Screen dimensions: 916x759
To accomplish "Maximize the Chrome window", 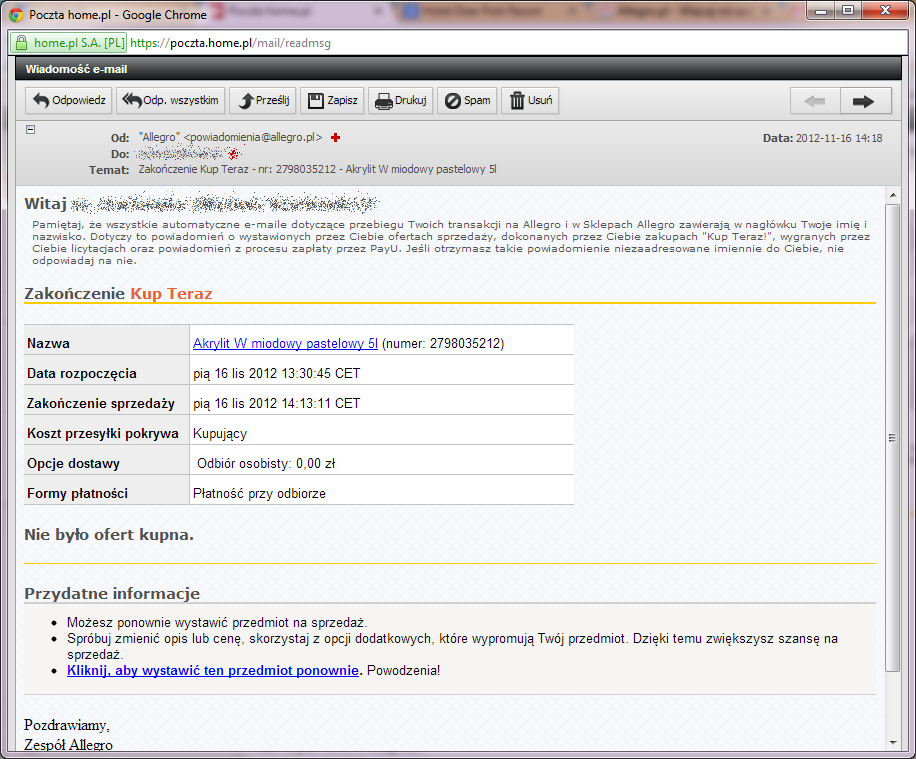I will pyautogui.click(x=848, y=11).
